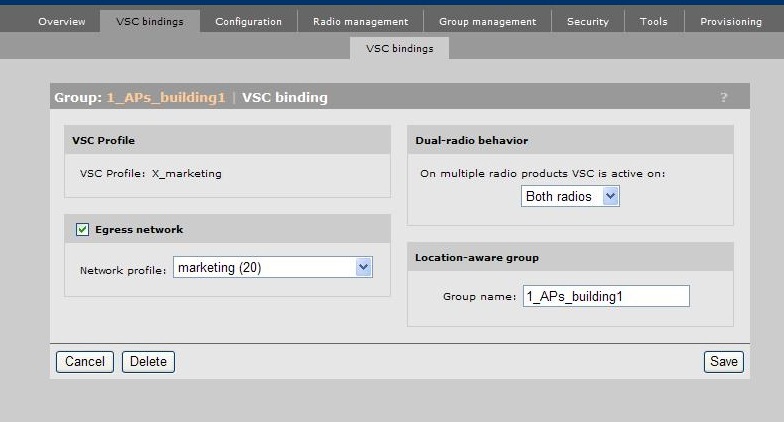Click the X_marketing VSC Profile value
This screenshot has width=784, height=422.
[187, 173]
